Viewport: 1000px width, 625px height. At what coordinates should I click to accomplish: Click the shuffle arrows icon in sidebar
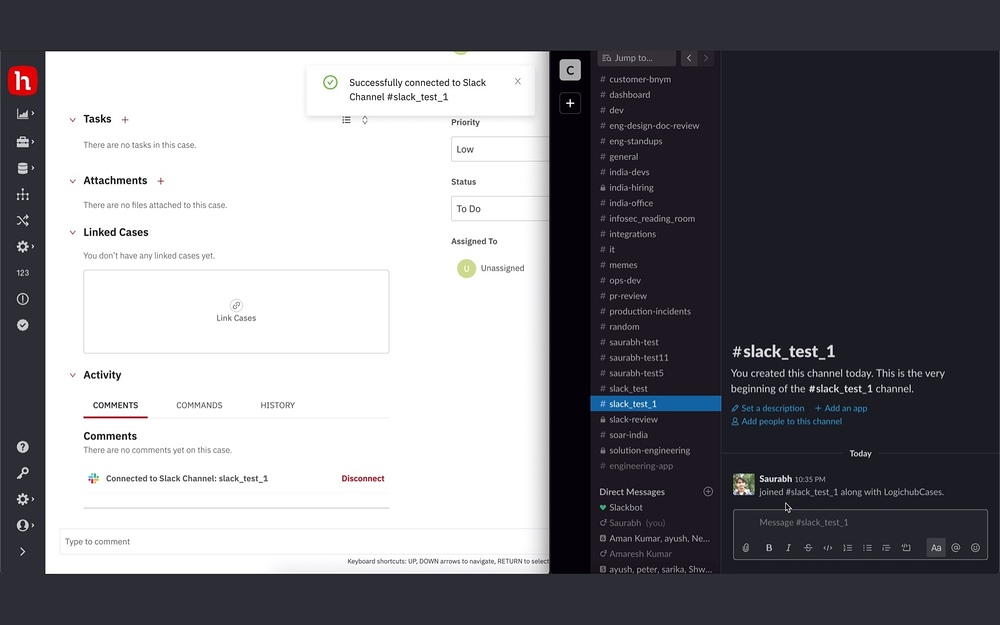(23, 221)
